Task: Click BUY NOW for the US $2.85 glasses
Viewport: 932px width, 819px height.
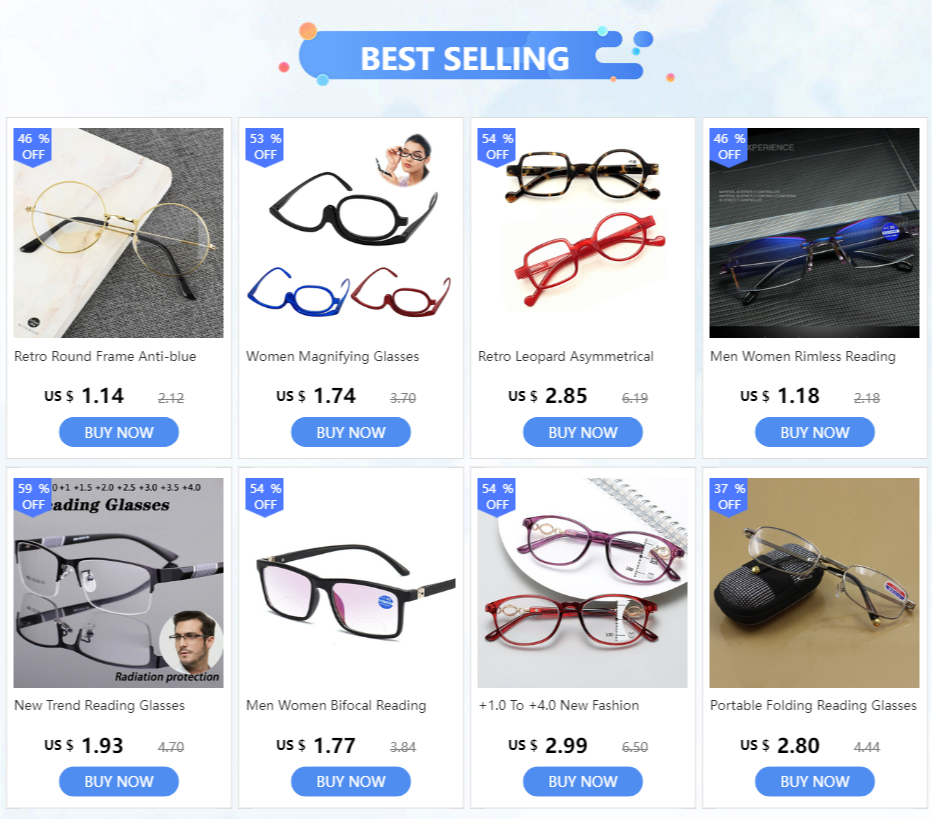Action: 582,432
